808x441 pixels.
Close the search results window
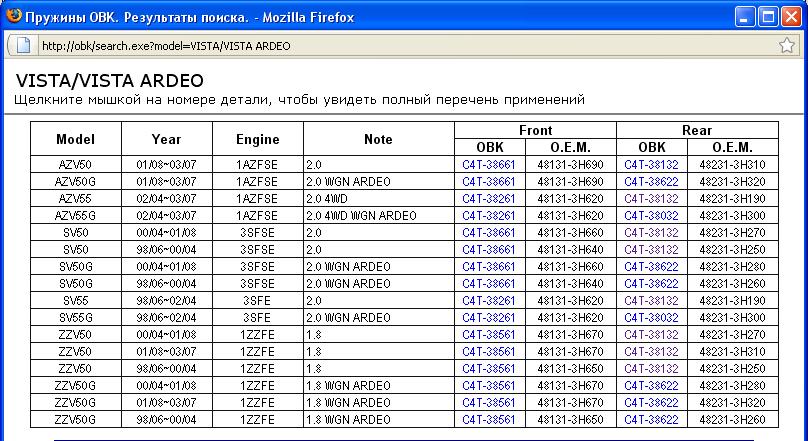pyautogui.click(x=790, y=16)
